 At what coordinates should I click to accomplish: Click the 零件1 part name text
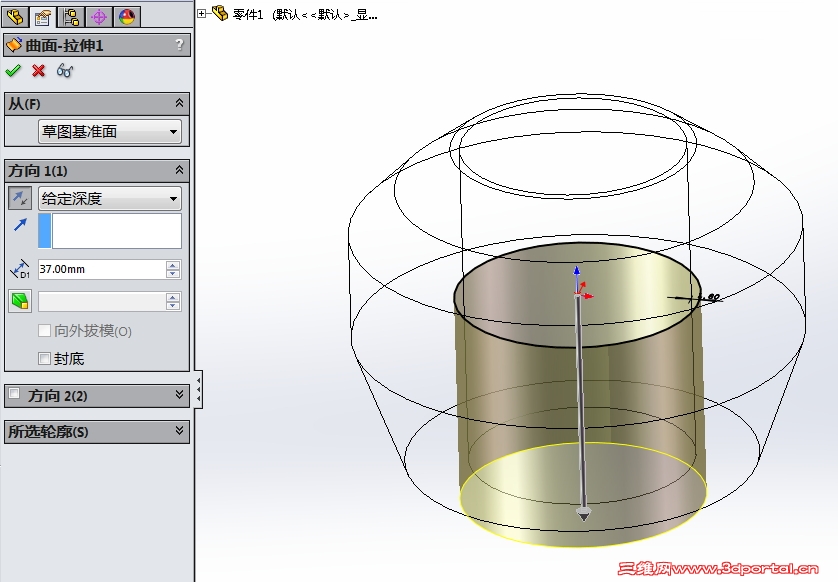click(249, 14)
